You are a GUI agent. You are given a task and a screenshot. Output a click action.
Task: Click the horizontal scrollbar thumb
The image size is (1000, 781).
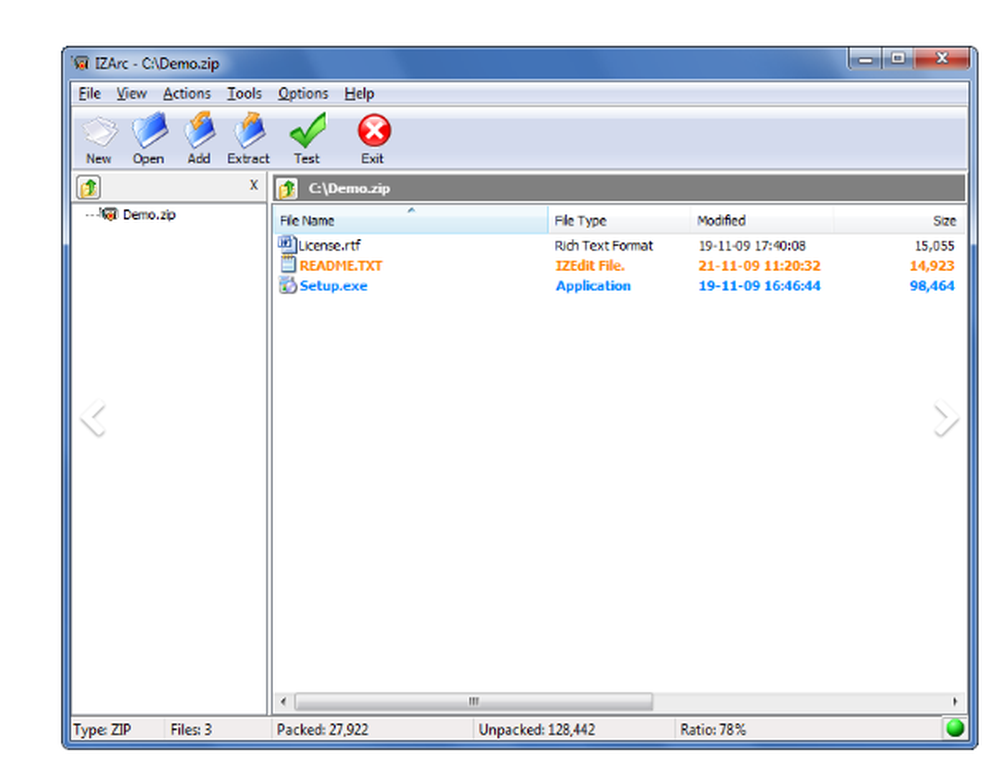tap(473, 701)
